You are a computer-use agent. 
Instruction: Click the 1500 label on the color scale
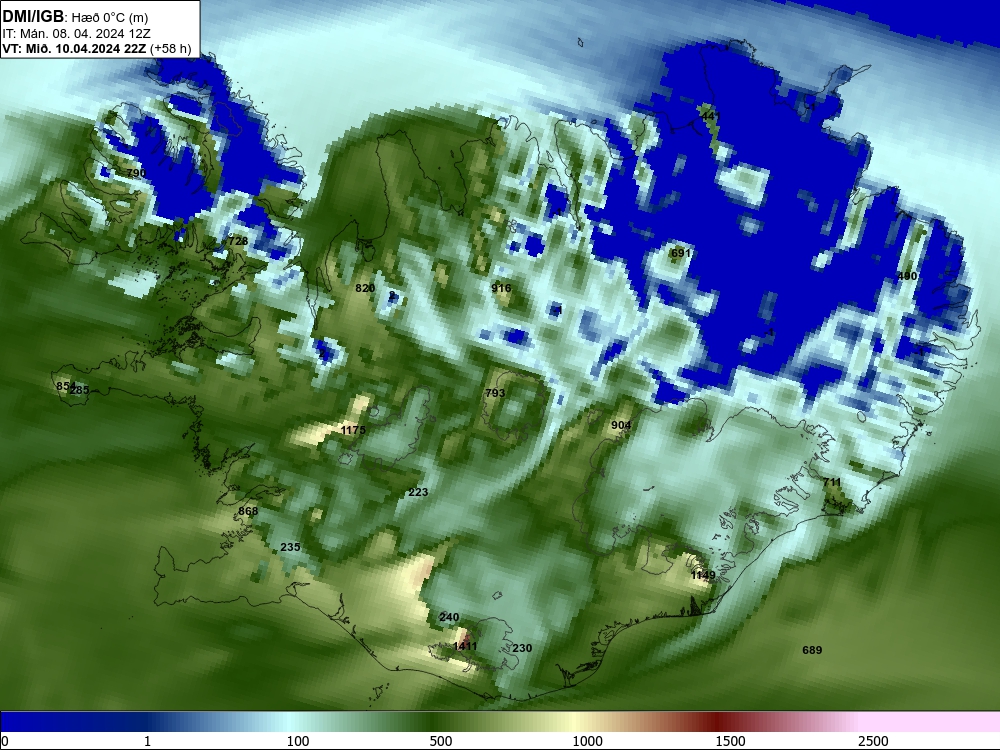click(730, 741)
